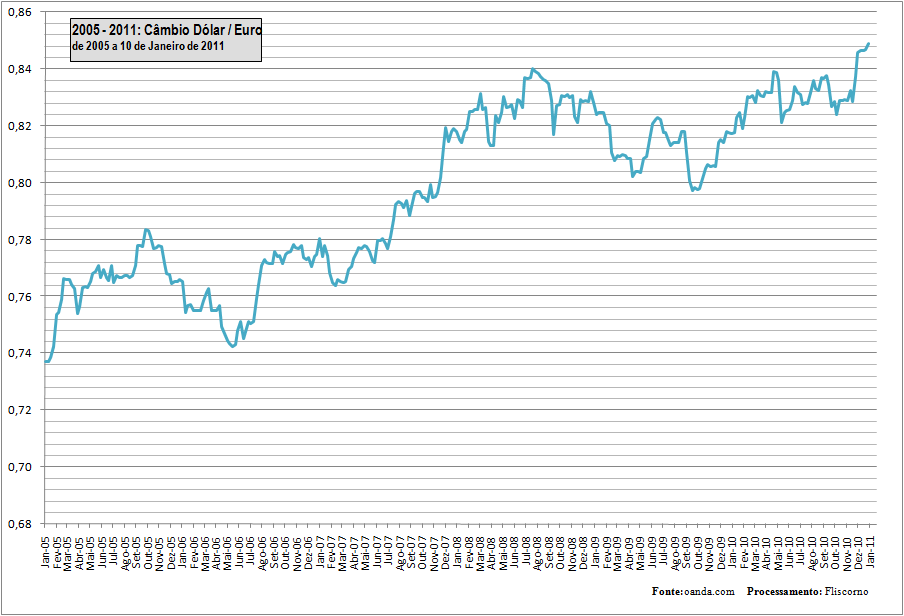Viewport: 904px width, 616px height.
Task: Select the x-axis label Abr-10
Action: (766, 553)
